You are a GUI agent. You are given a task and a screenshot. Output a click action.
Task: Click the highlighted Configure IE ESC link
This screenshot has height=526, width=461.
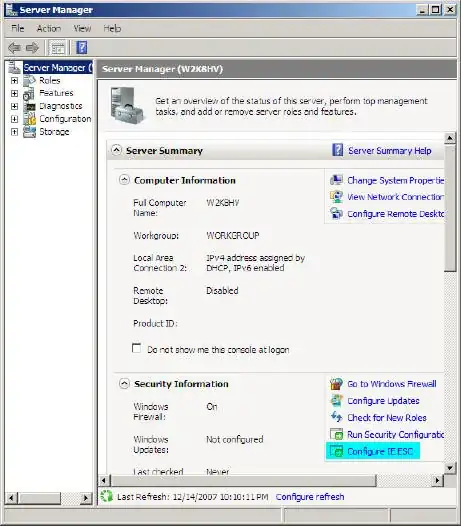pos(380,452)
